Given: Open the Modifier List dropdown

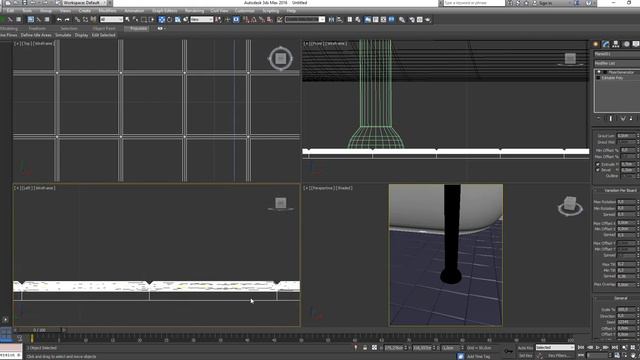Looking at the screenshot, I should pyautogui.click(x=617, y=63).
